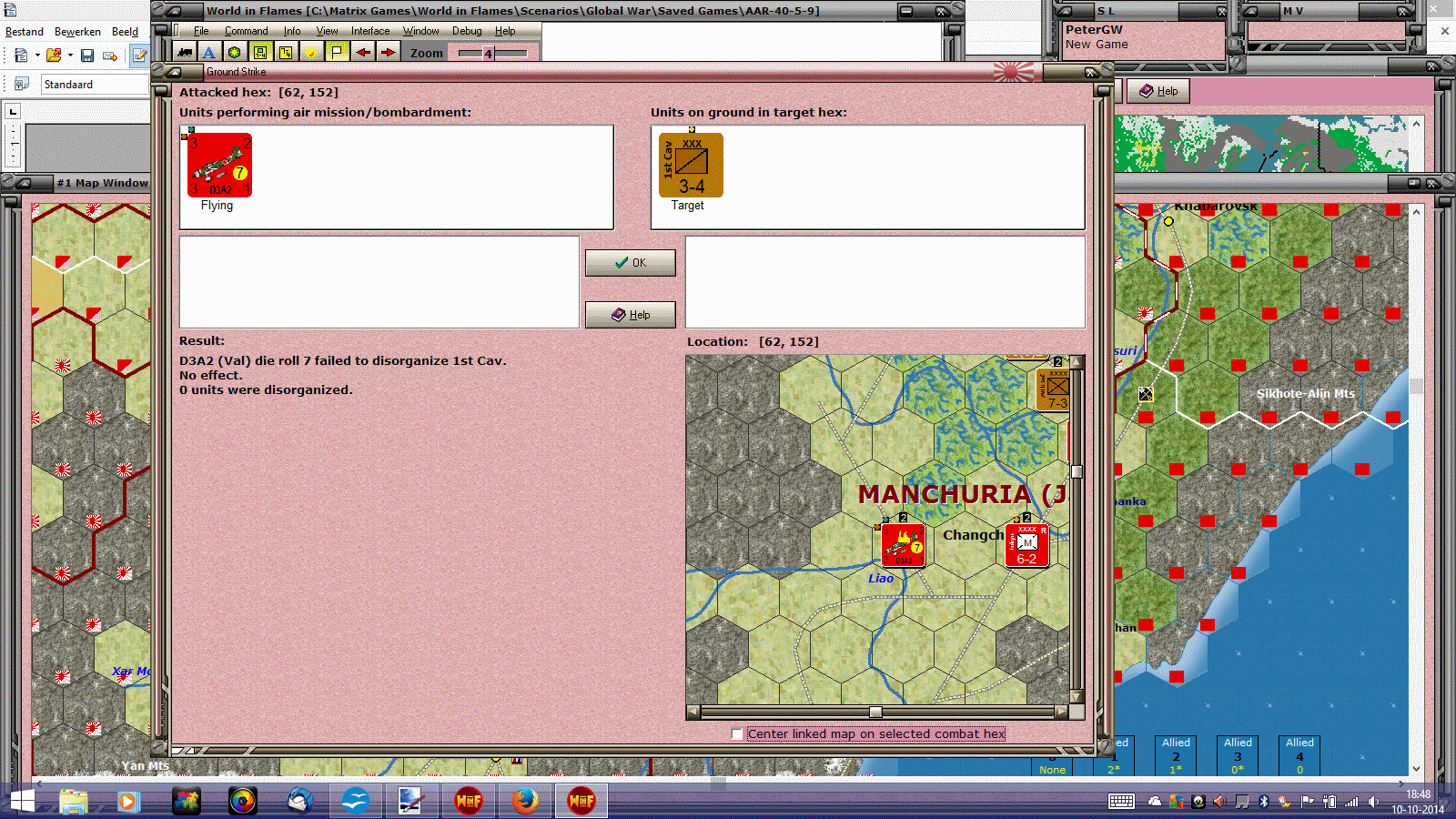Click the 6-2 HQ counter near Changchun
Image resolution: width=1456 pixels, height=819 pixels.
pos(1027,545)
